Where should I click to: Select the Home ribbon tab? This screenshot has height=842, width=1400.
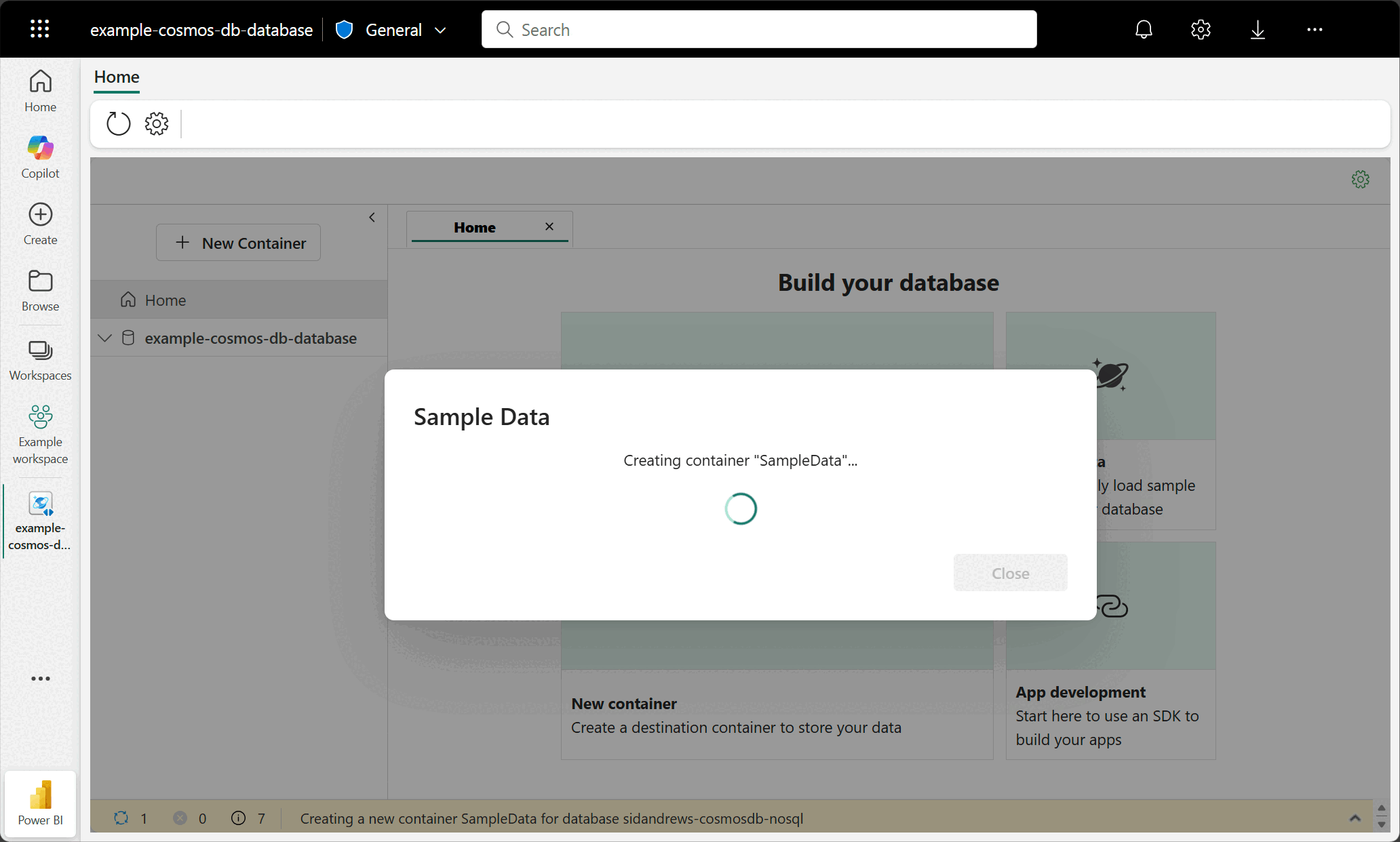(117, 77)
